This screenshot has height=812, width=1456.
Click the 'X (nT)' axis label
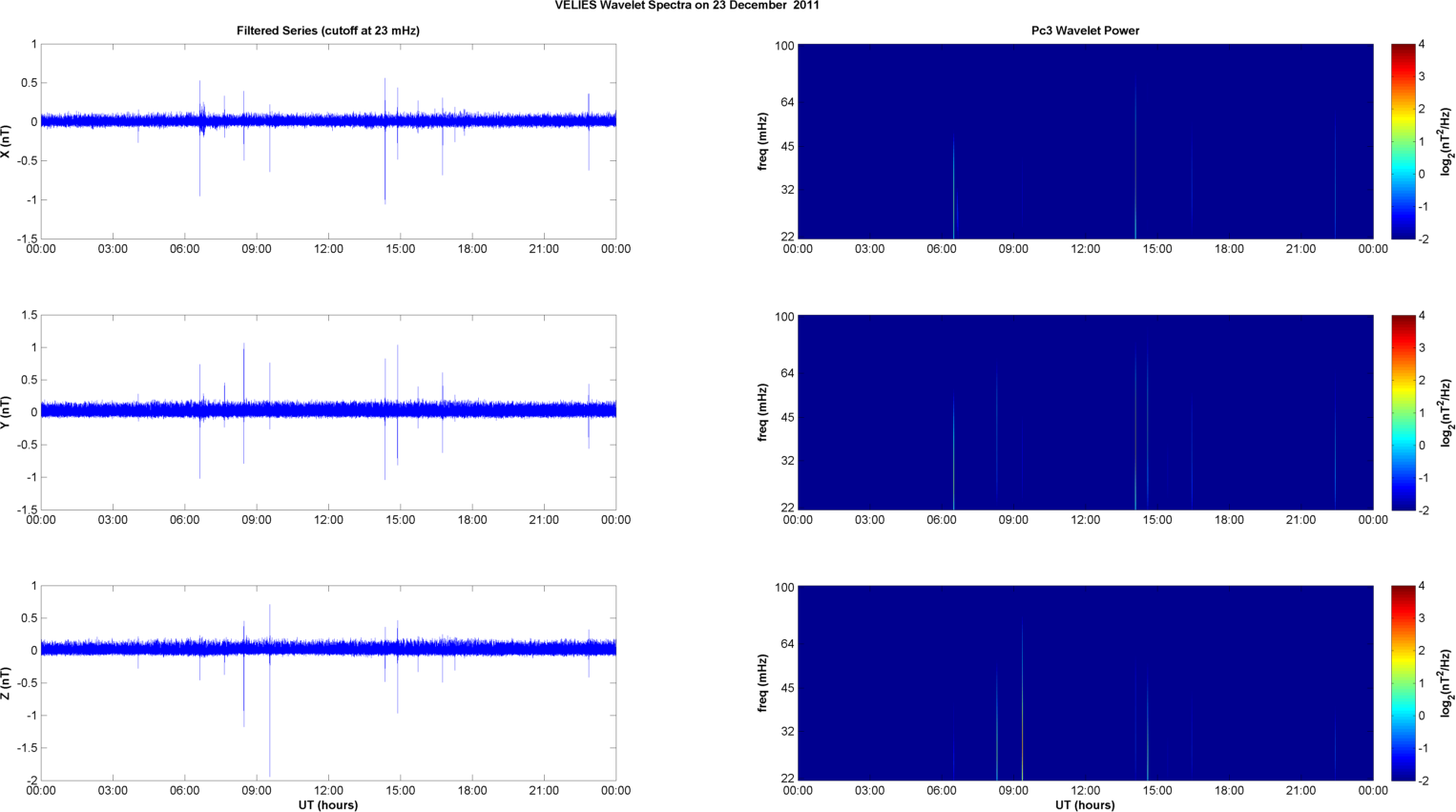[x=7, y=141]
